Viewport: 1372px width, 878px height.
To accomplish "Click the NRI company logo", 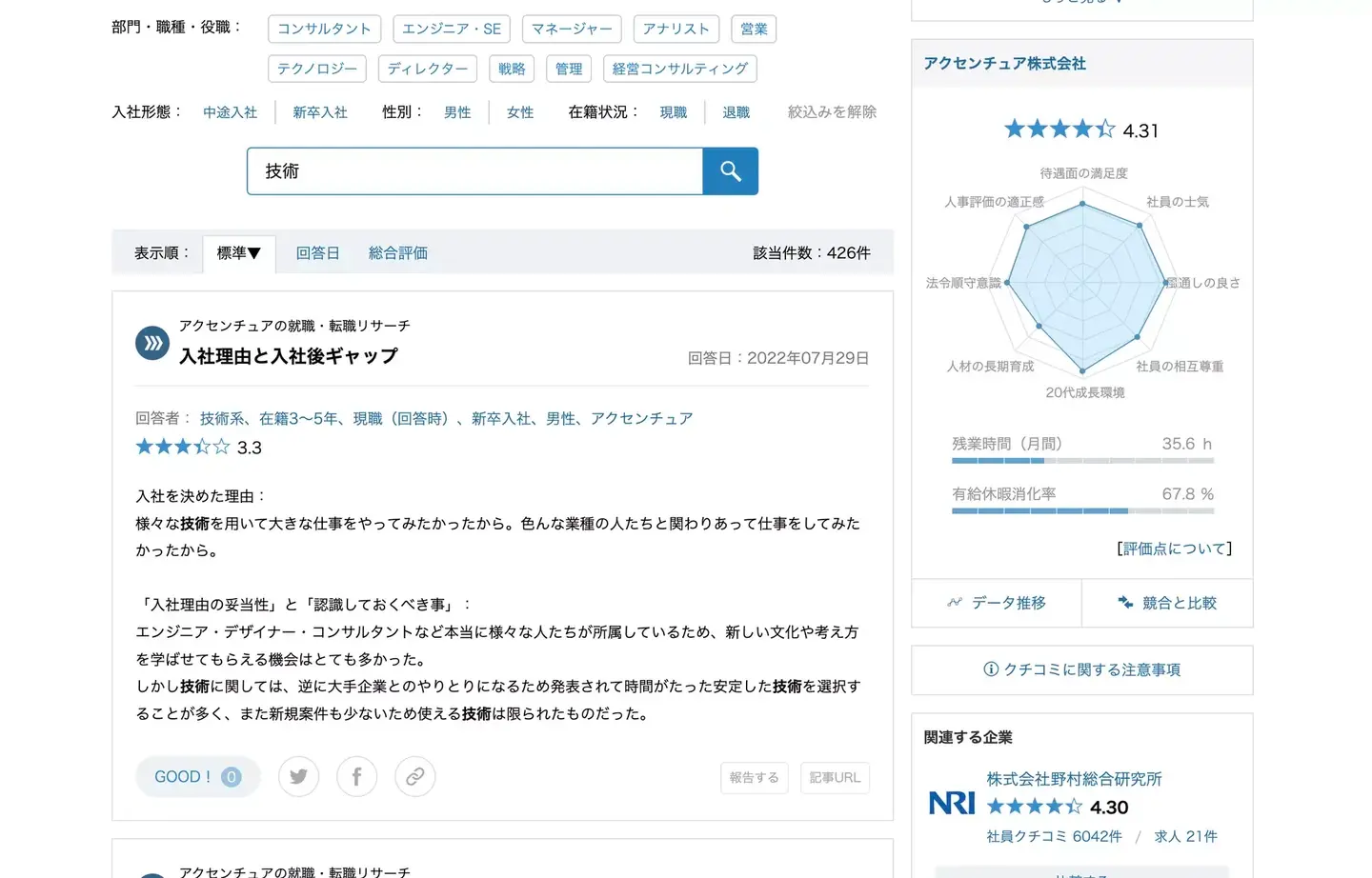I will [x=952, y=803].
